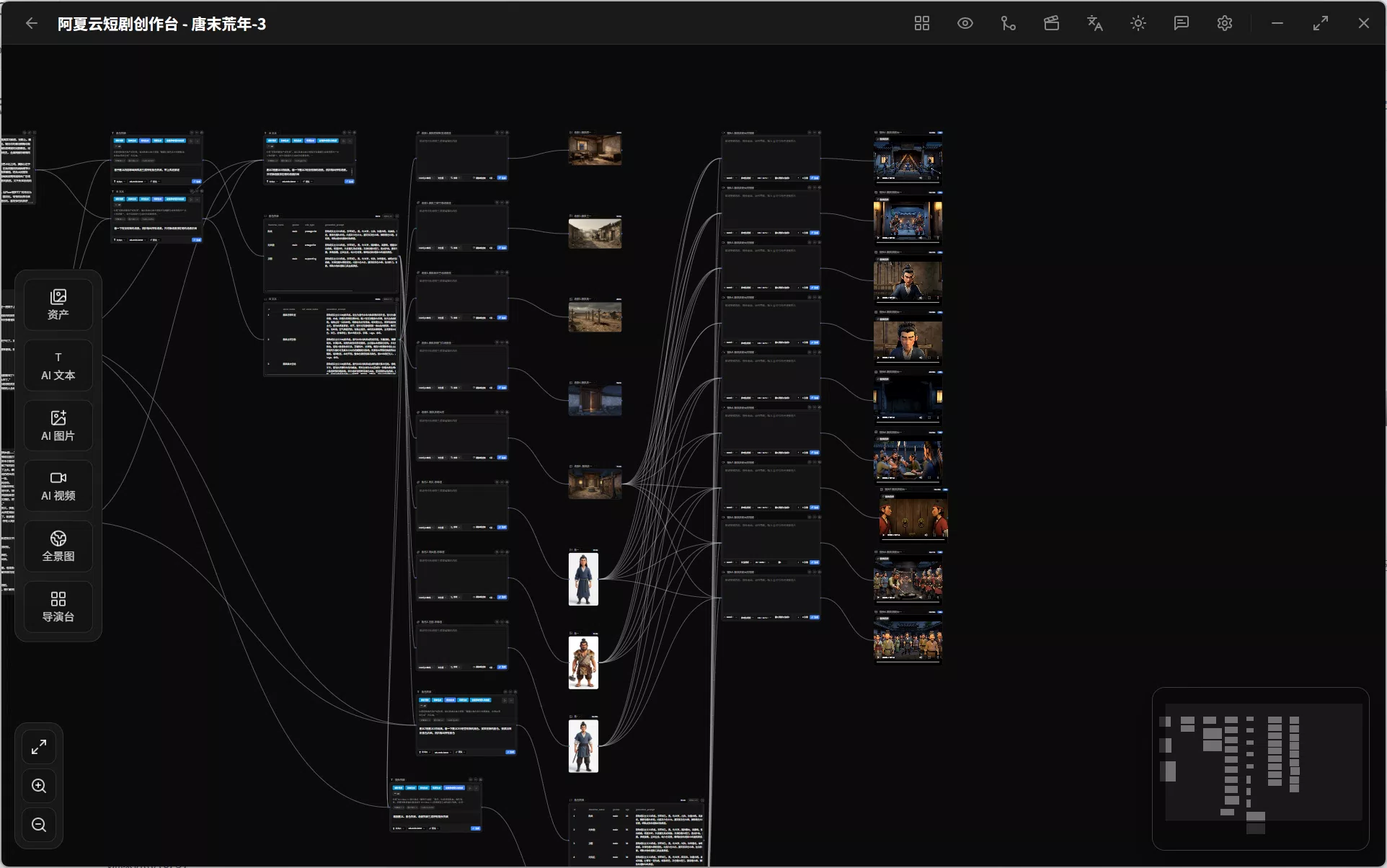Select the AI 视频 tool

pyautogui.click(x=58, y=486)
